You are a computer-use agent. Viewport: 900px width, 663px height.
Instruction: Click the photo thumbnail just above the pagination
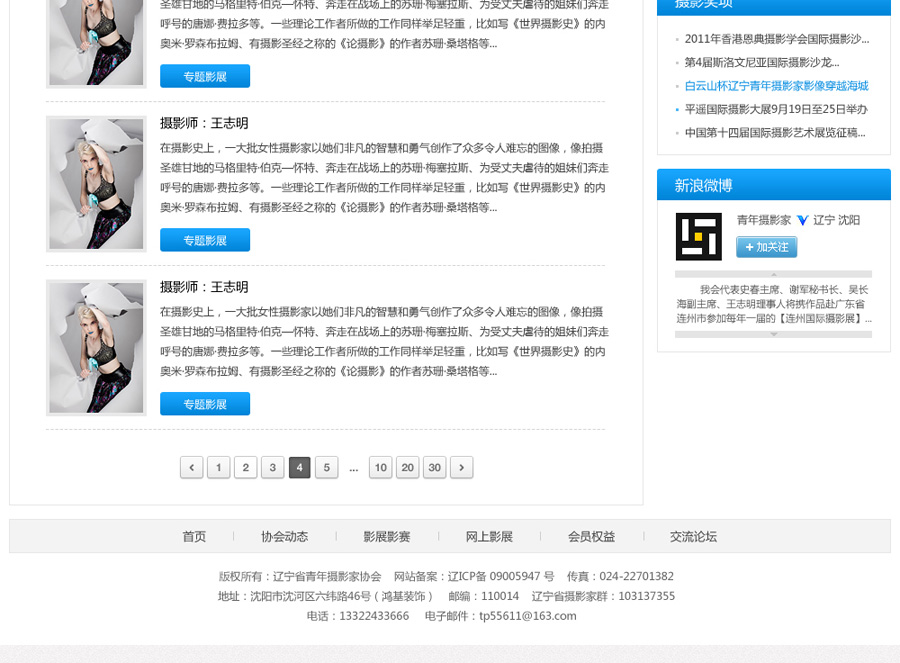coord(96,347)
